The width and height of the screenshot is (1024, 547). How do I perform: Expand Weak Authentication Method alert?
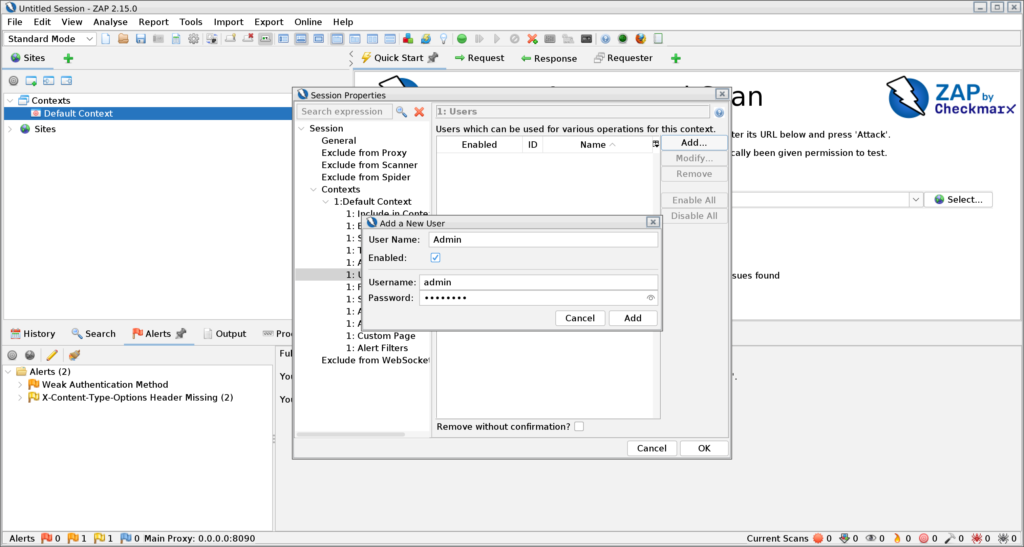click(x=20, y=384)
